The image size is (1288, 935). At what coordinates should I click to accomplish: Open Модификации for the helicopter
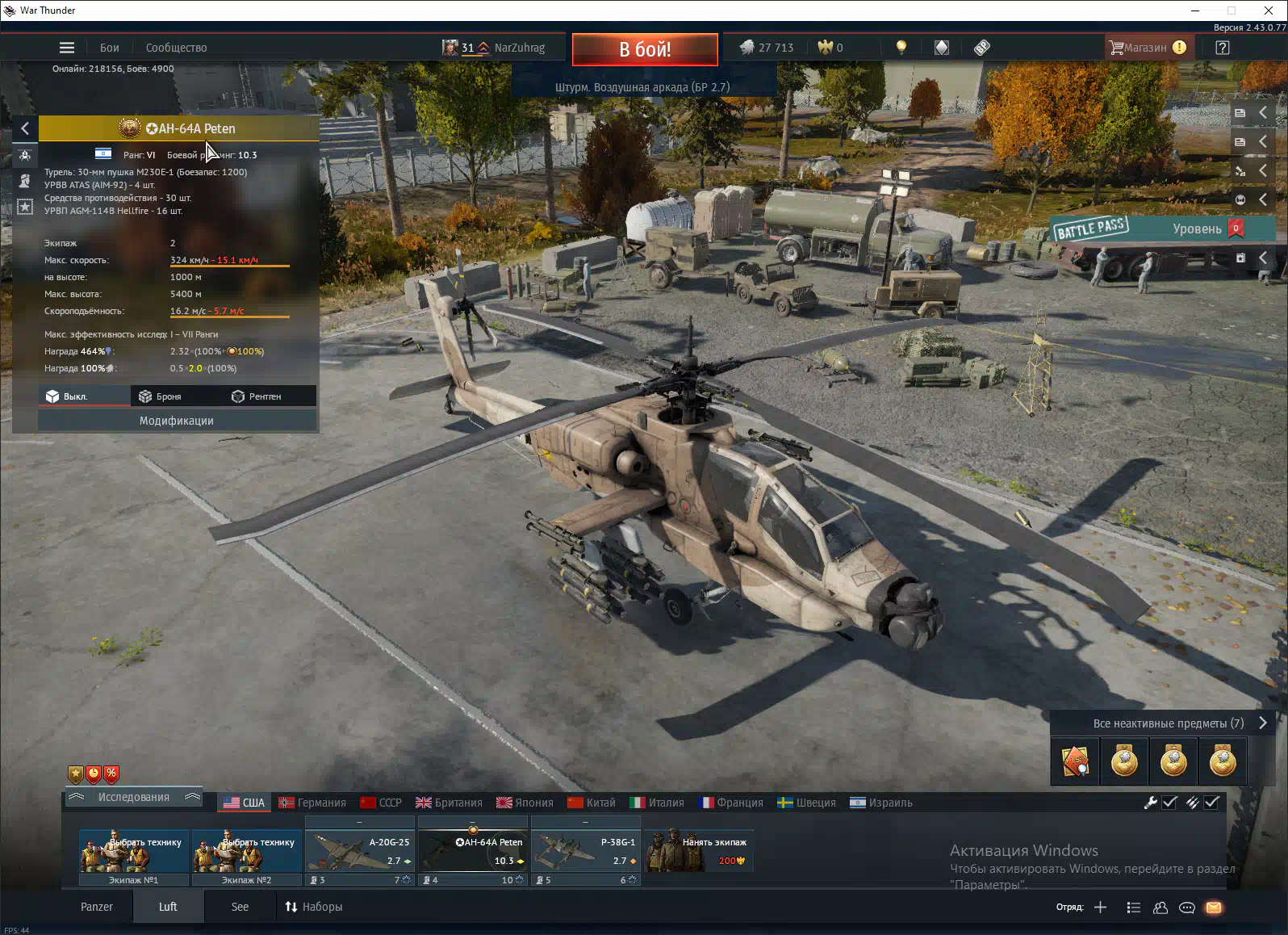pyautogui.click(x=177, y=421)
